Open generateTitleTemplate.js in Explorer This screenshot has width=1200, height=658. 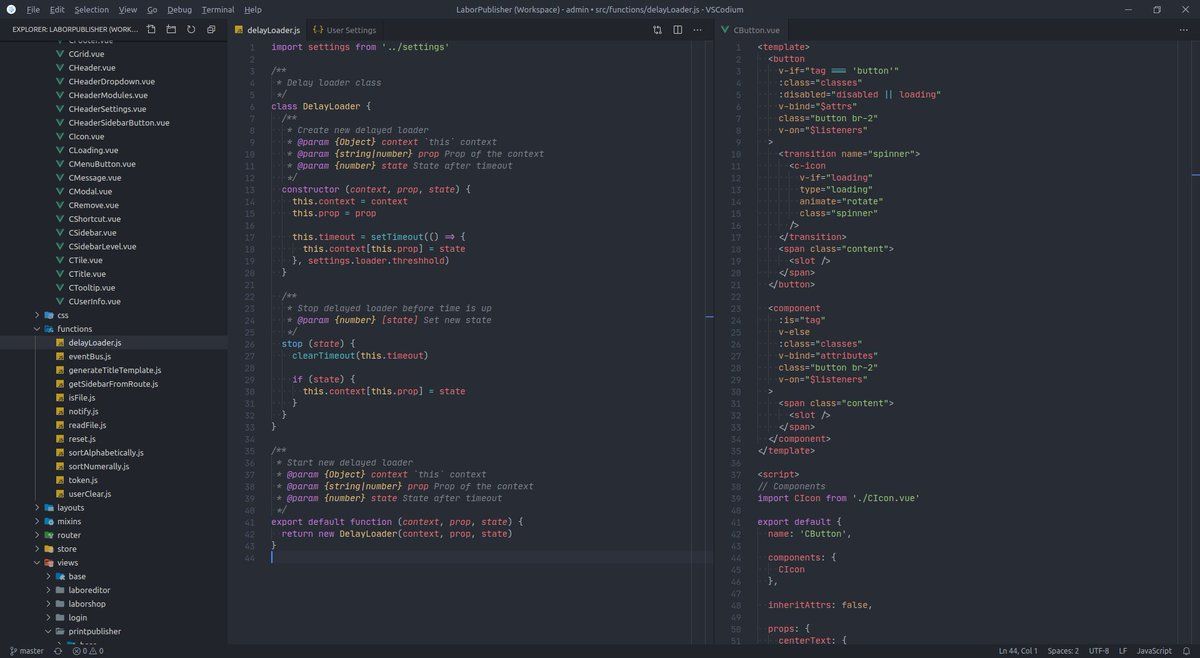point(114,370)
